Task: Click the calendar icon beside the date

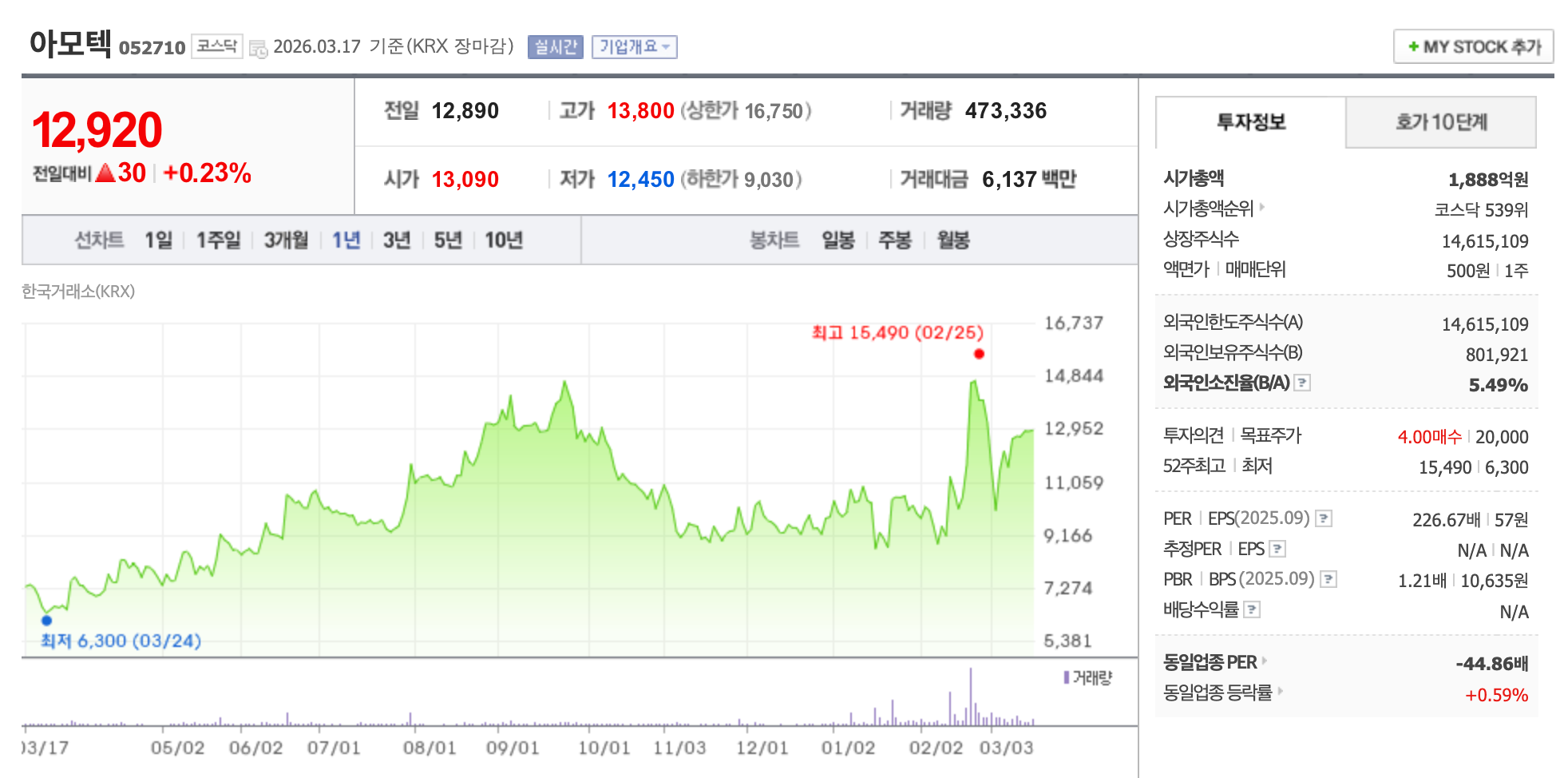Action: pos(258,49)
